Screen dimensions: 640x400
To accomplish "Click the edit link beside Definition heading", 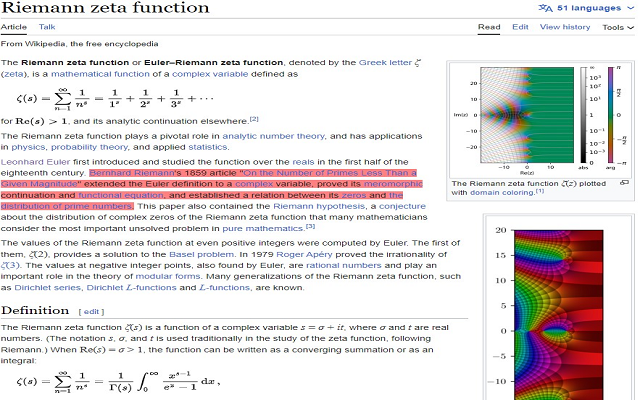I will pyautogui.click(x=92, y=312).
